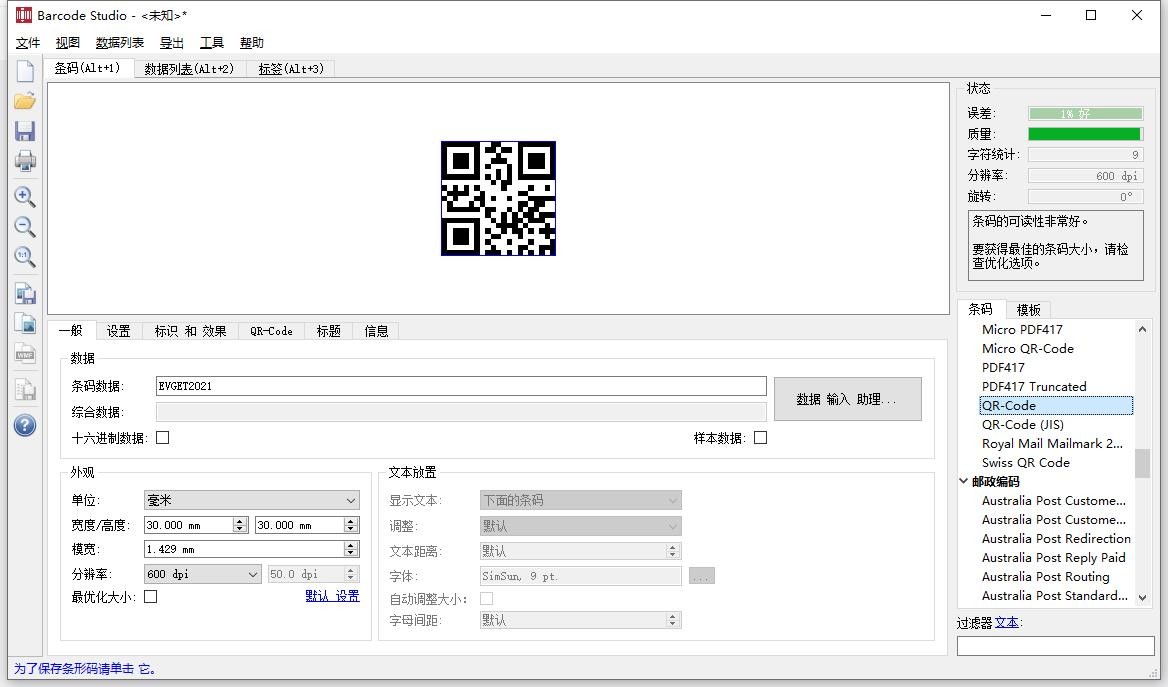Screen dimensions: 1168x687
Task: Enable 样本数据 checkbox
Action: (x=761, y=437)
